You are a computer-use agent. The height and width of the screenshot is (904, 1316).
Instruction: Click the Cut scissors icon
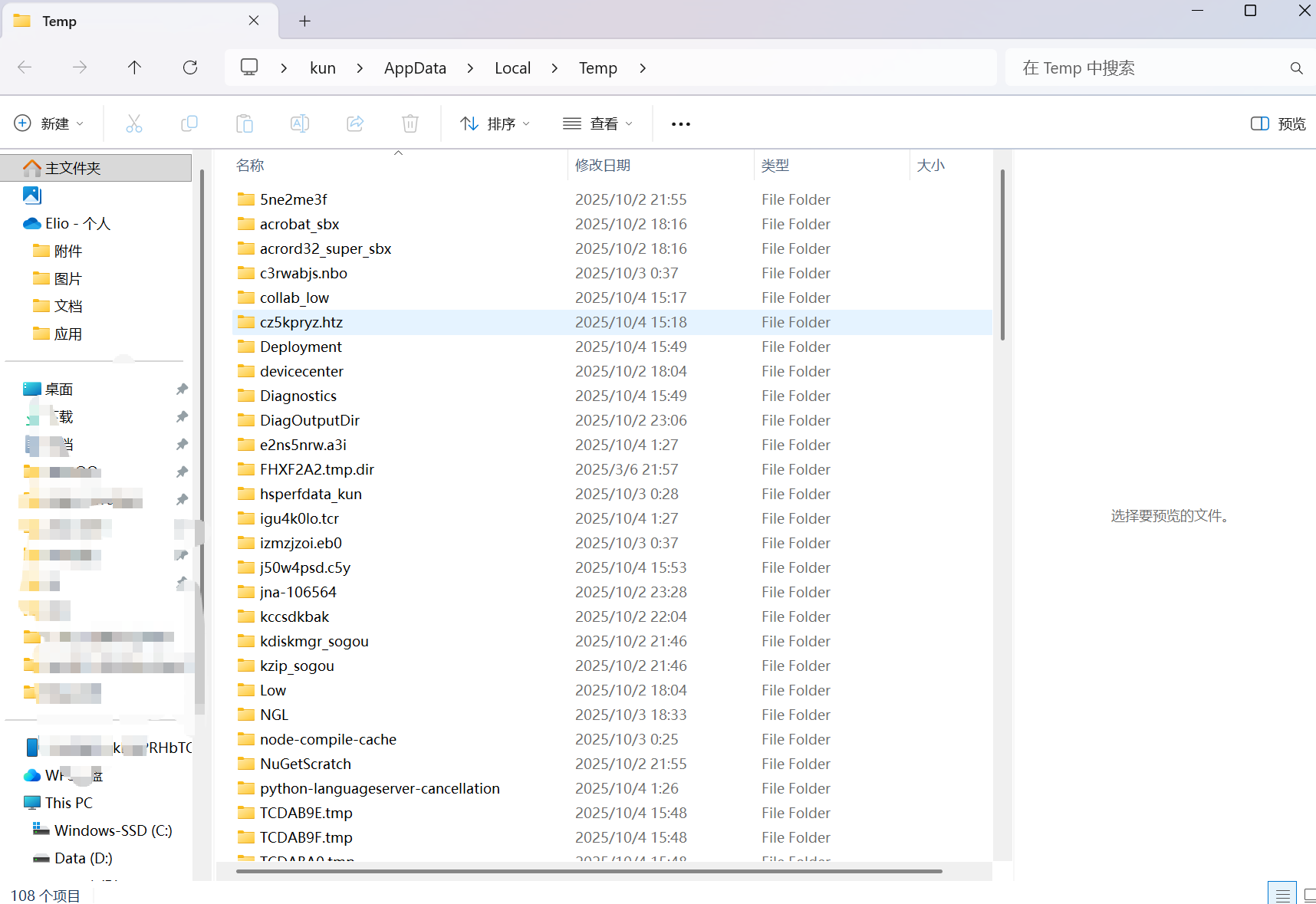click(x=134, y=123)
